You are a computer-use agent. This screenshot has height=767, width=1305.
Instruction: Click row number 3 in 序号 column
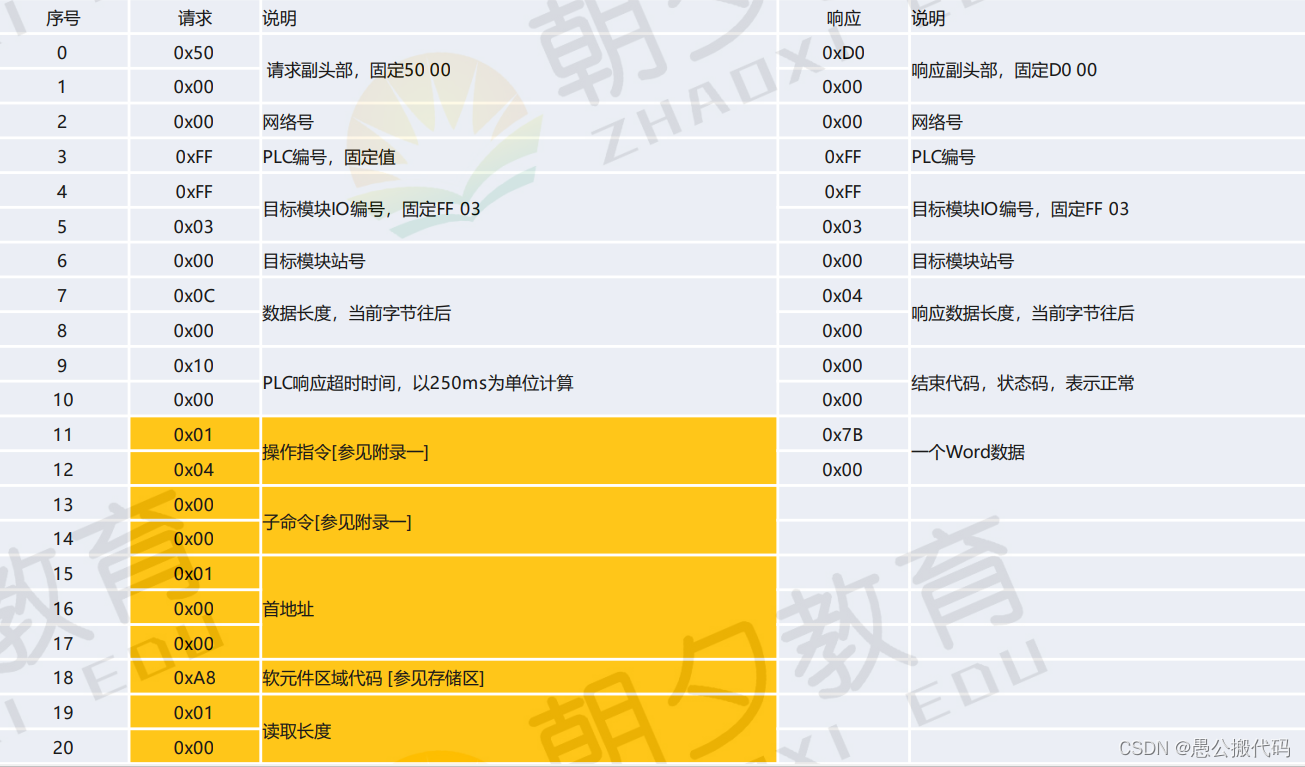pyautogui.click(x=63, y=157)
